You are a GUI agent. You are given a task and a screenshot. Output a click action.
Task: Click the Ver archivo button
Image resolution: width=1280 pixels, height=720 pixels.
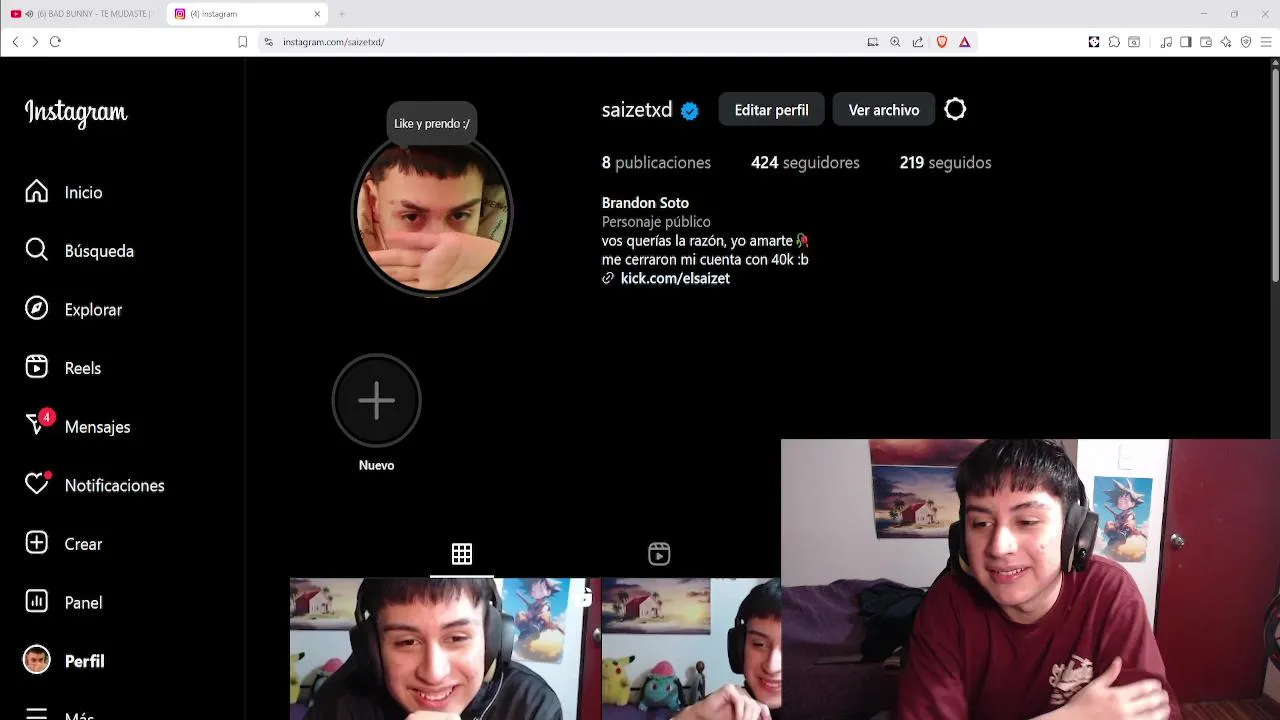point(884,110)
